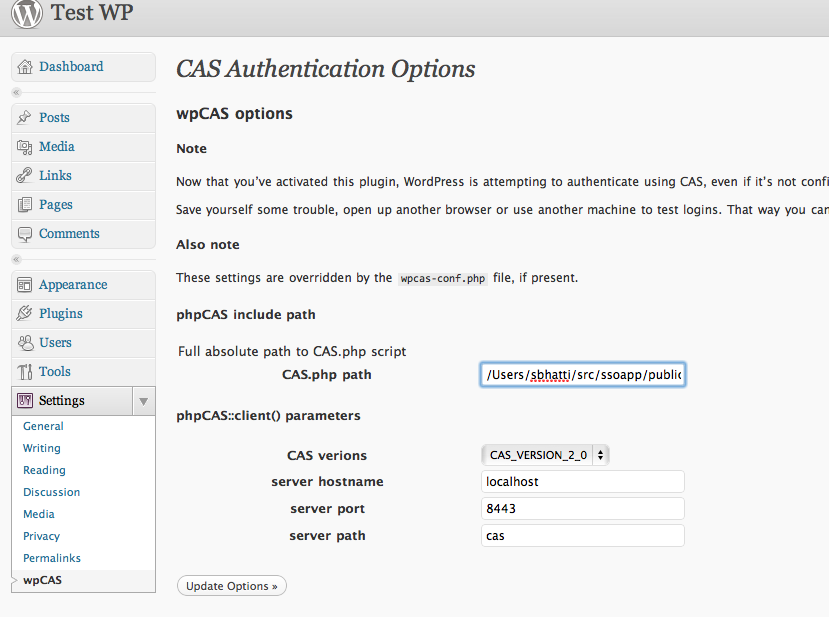
Task: Open the Settings menu label
Action: pyautogui.click(x=61, y=401)
